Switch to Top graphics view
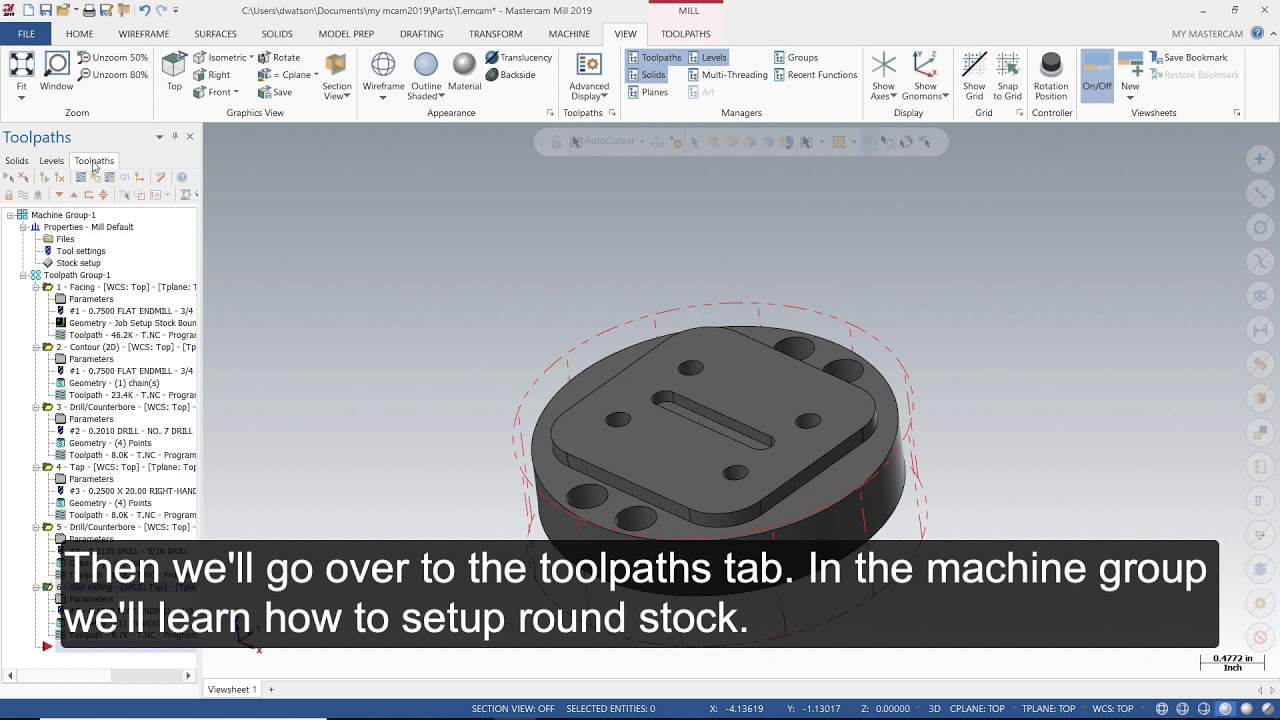Screen dimensions: 1280x720 pyautogui.click(x=174, y=72)
